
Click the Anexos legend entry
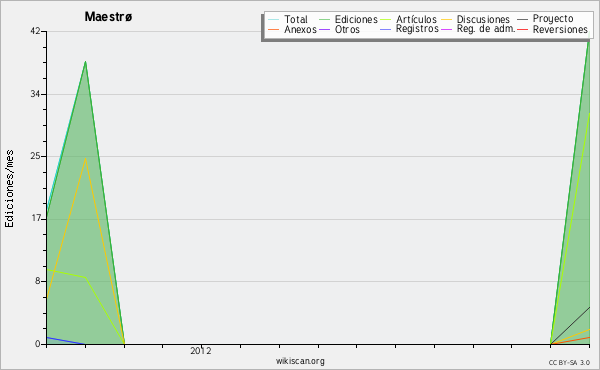tap(292, 29)
